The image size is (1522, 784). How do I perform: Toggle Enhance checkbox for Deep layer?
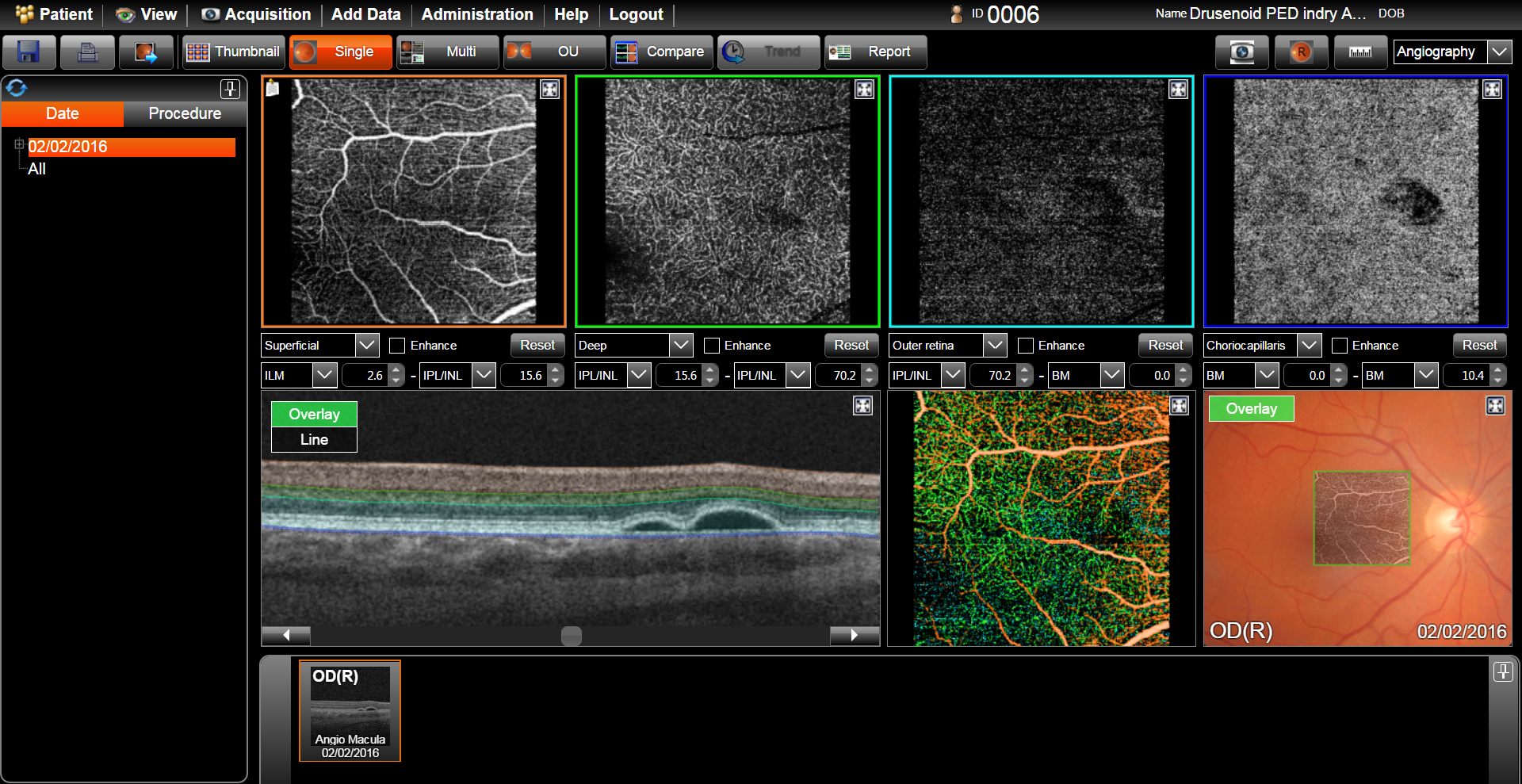pyautogui.click(x=712, y=346)
